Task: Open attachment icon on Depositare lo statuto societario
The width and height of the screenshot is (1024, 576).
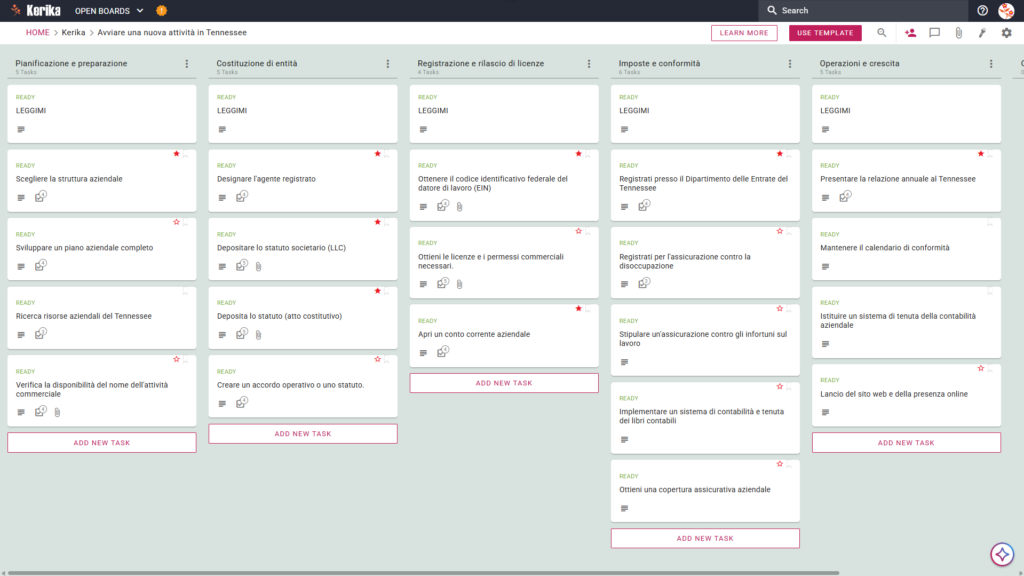Action: click(259, 266)
